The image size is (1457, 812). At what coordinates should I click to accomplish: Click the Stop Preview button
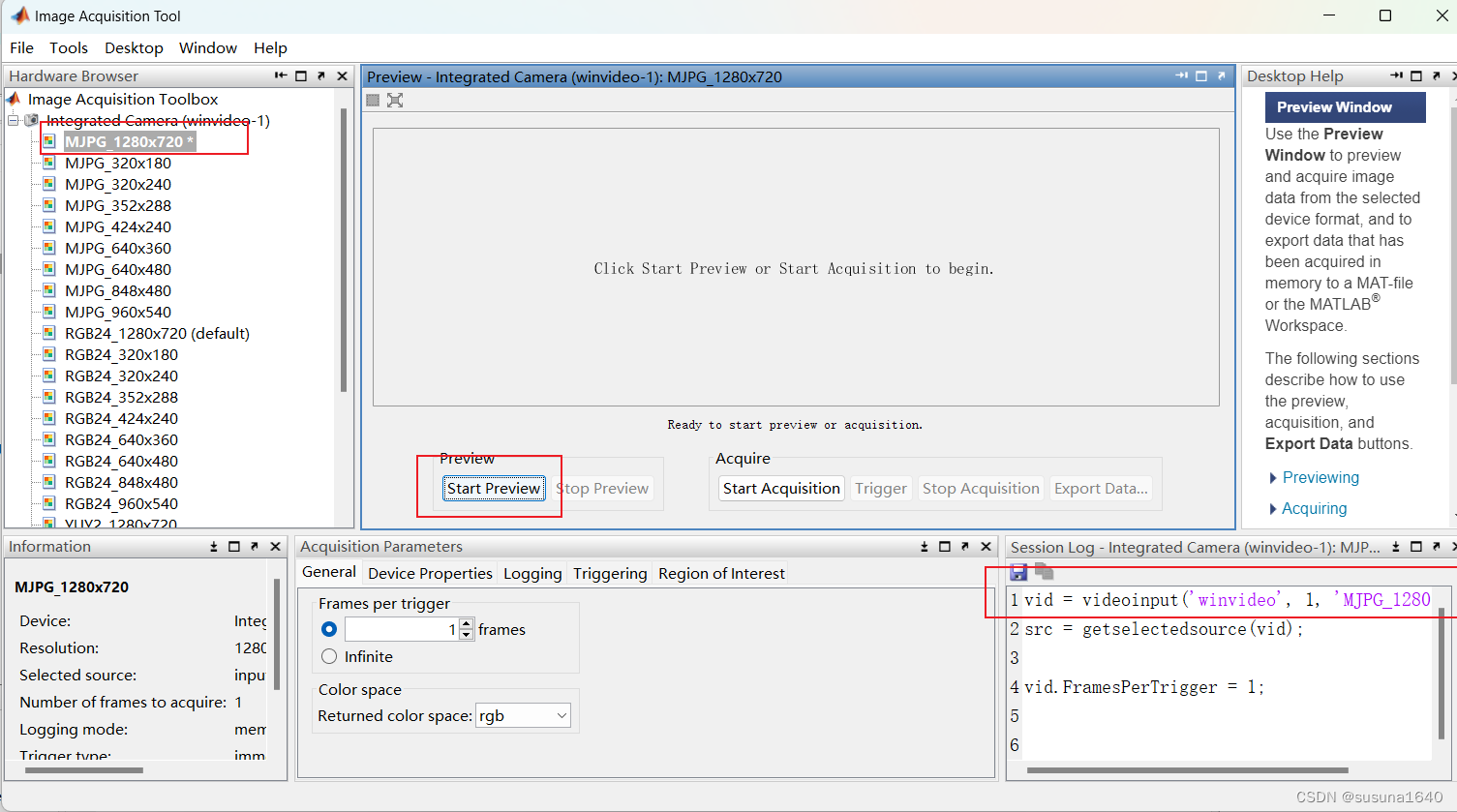(602, 488)
